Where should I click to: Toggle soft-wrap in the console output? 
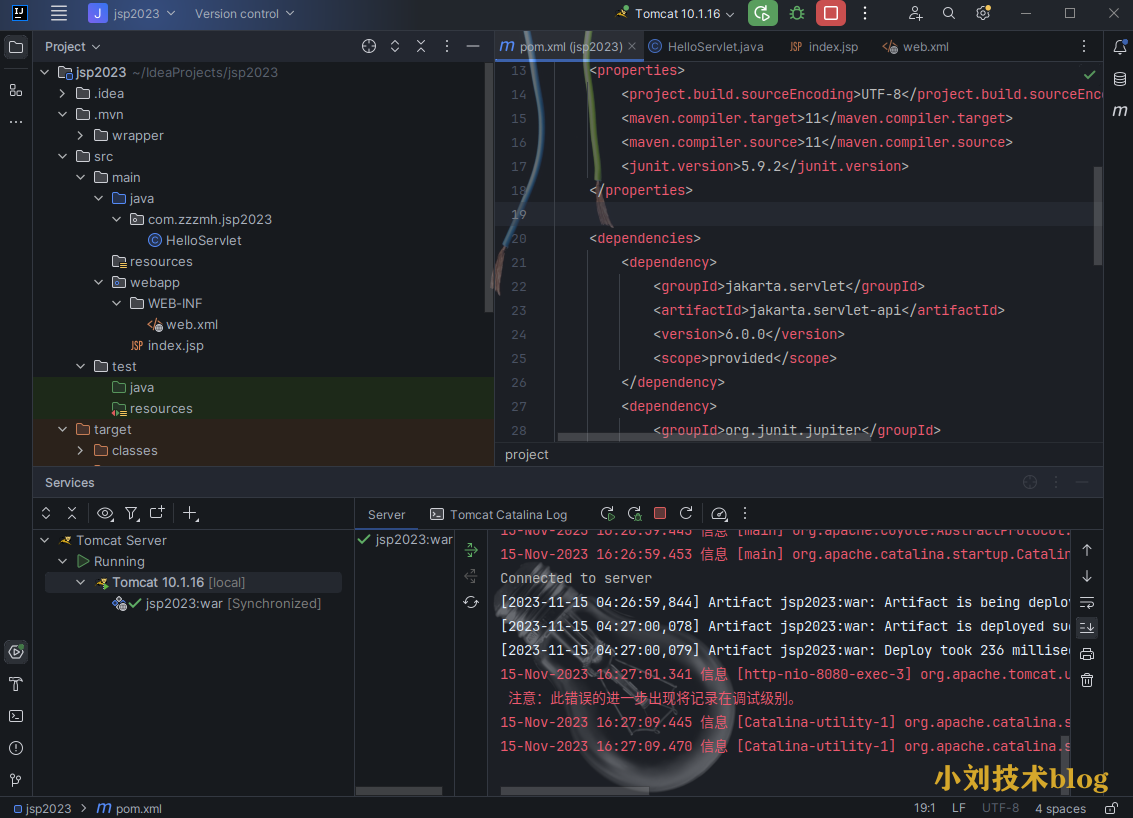tap(1087, 602)
